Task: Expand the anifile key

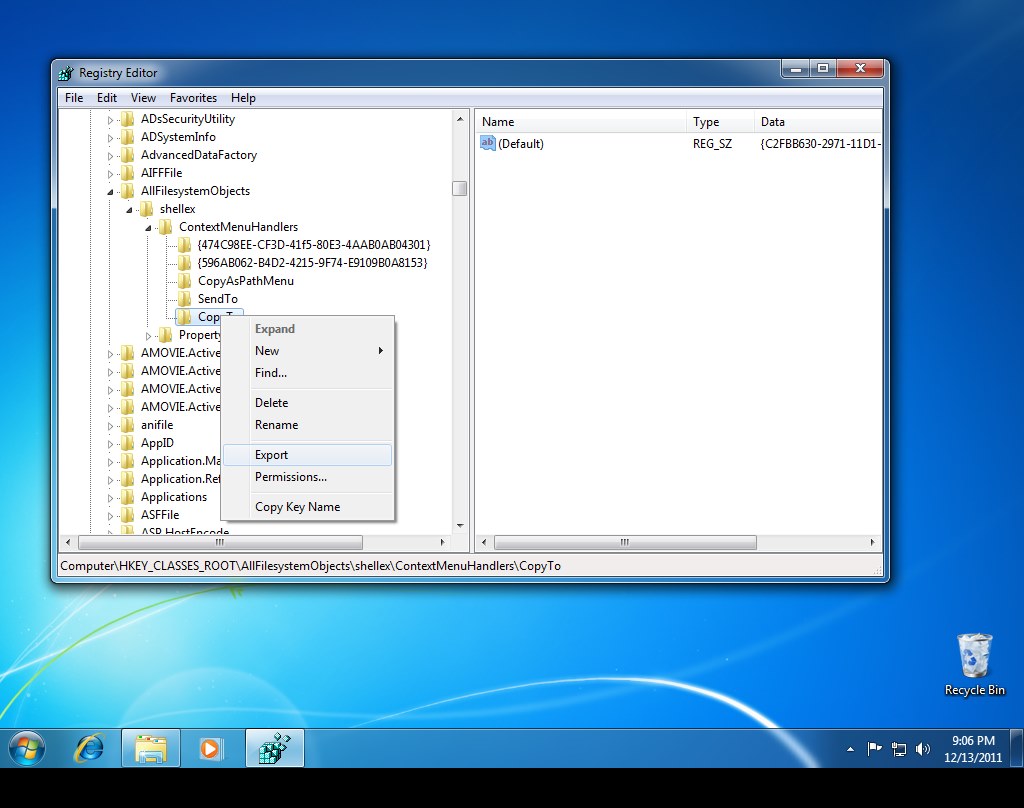Action: (x=110, y=426)
